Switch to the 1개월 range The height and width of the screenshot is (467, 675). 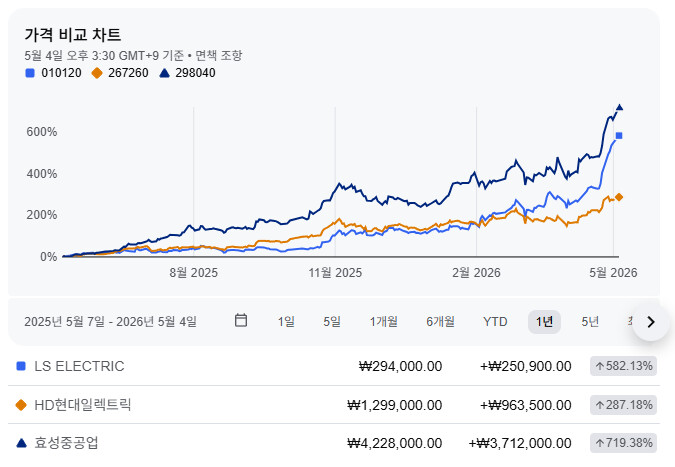pos(384,322)
